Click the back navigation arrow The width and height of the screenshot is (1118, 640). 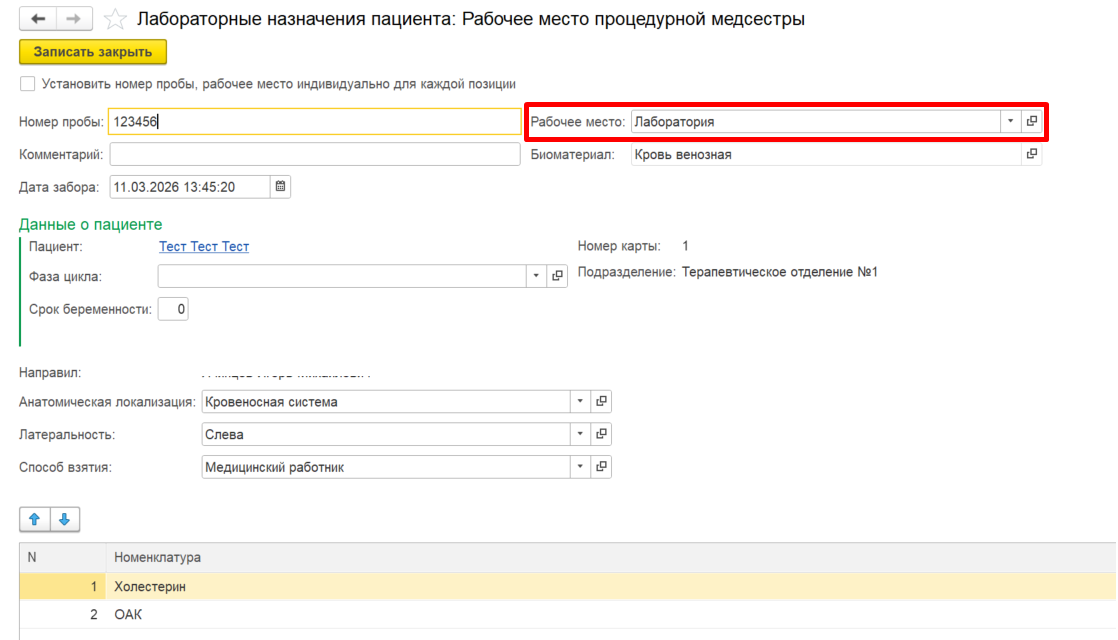click(x=38, y=19)
